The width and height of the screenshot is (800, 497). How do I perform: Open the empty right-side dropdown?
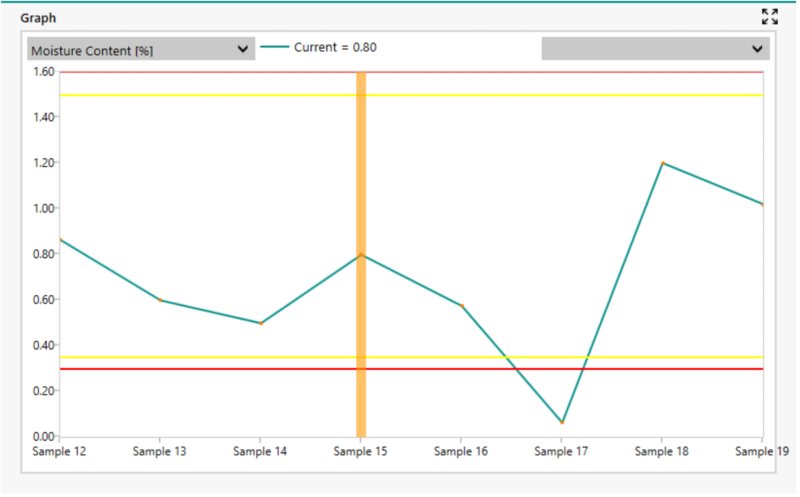tap(655, 49)
